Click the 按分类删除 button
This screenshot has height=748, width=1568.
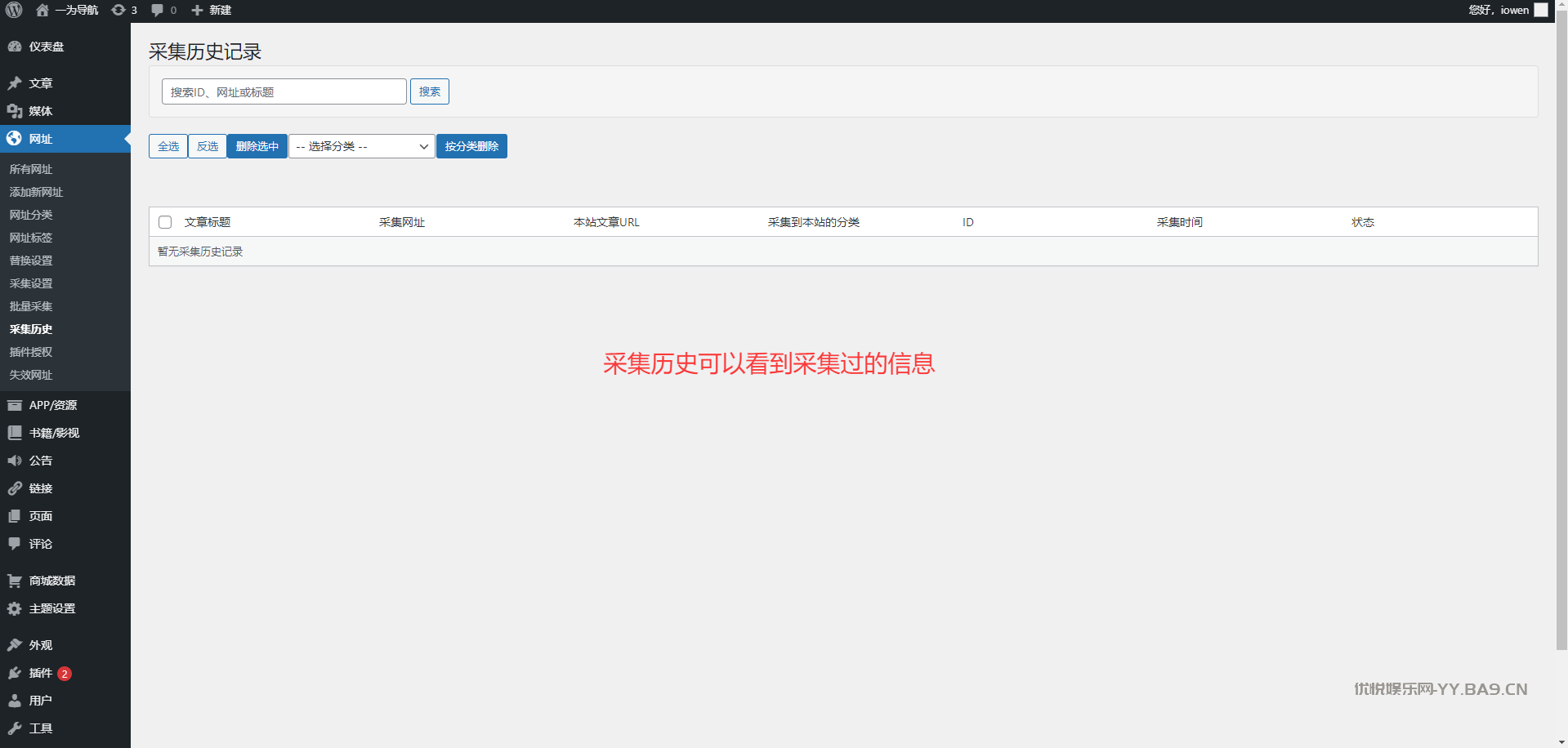pyautogui.click(x=471, y=146)
